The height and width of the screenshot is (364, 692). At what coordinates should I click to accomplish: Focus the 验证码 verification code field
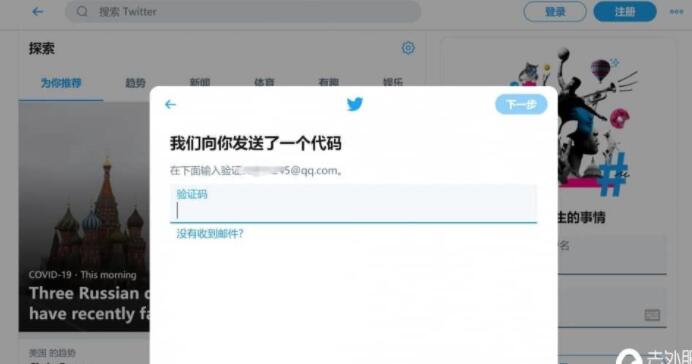pyautogui.click(x=354, y=203)
